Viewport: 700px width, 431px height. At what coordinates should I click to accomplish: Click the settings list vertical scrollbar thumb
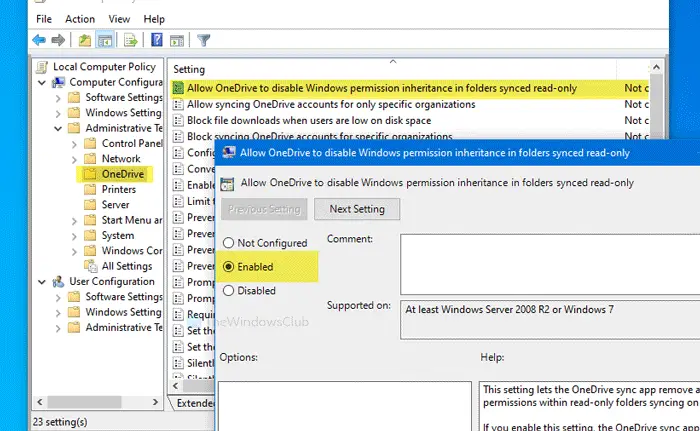pos(656,107)
